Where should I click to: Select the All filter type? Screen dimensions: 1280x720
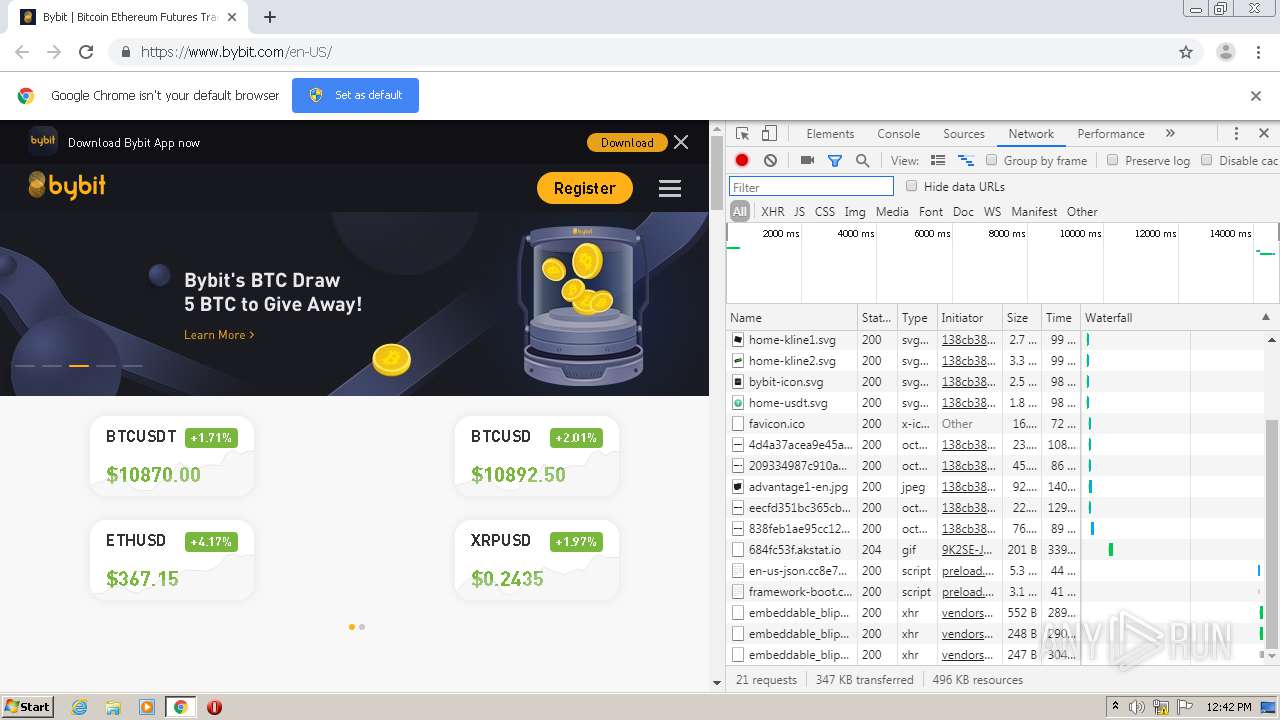[739, 212]
